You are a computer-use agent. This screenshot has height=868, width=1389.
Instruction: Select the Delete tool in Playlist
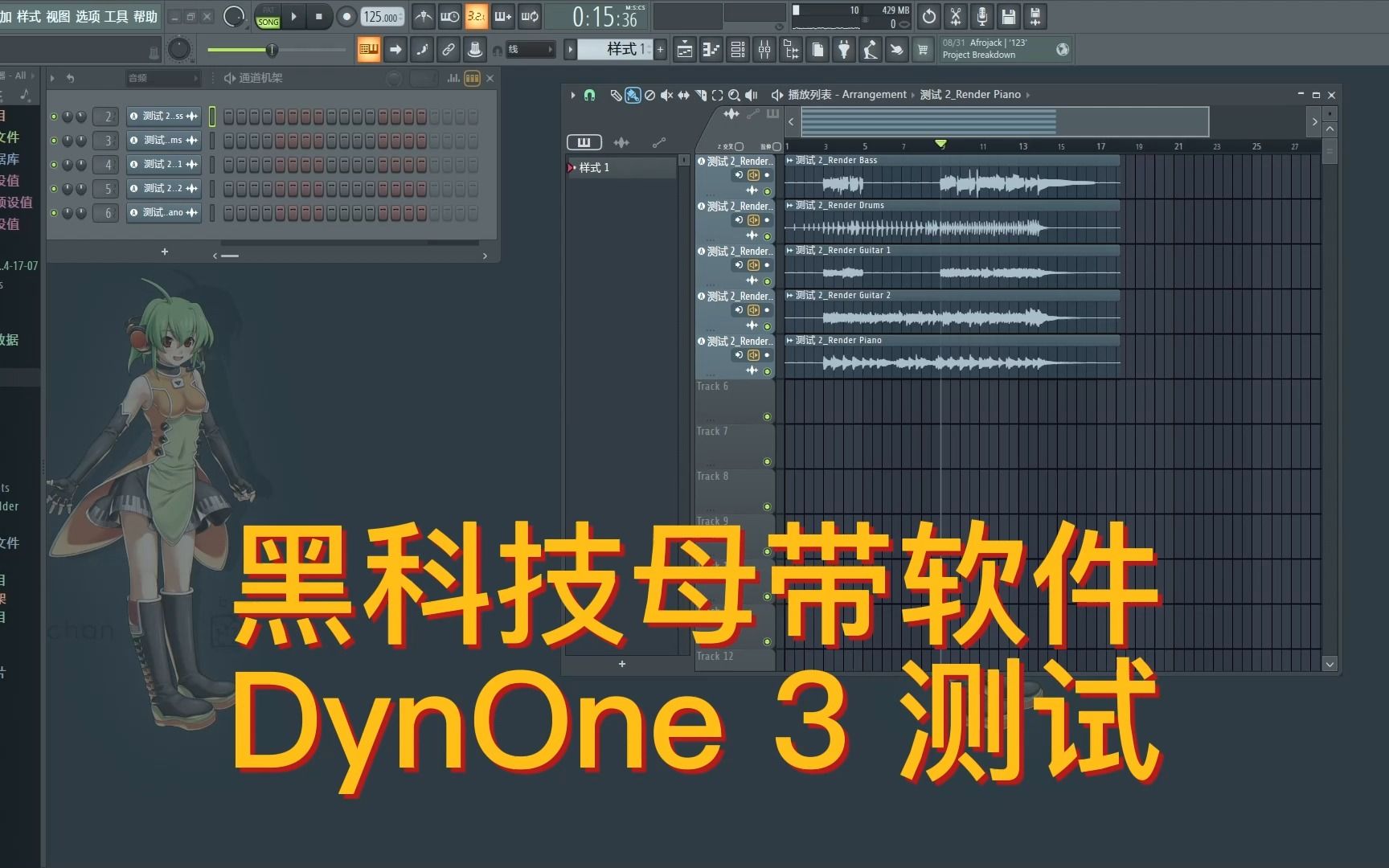tap(649, 95)
